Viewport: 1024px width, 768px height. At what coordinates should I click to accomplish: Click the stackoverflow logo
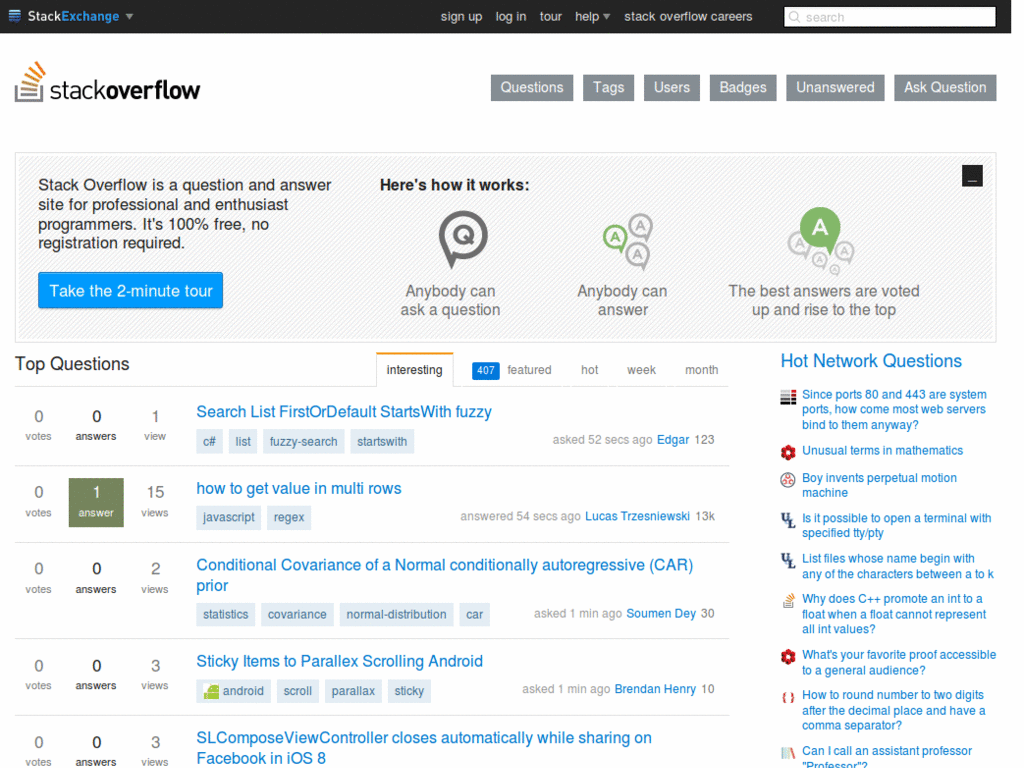[107, 85]
